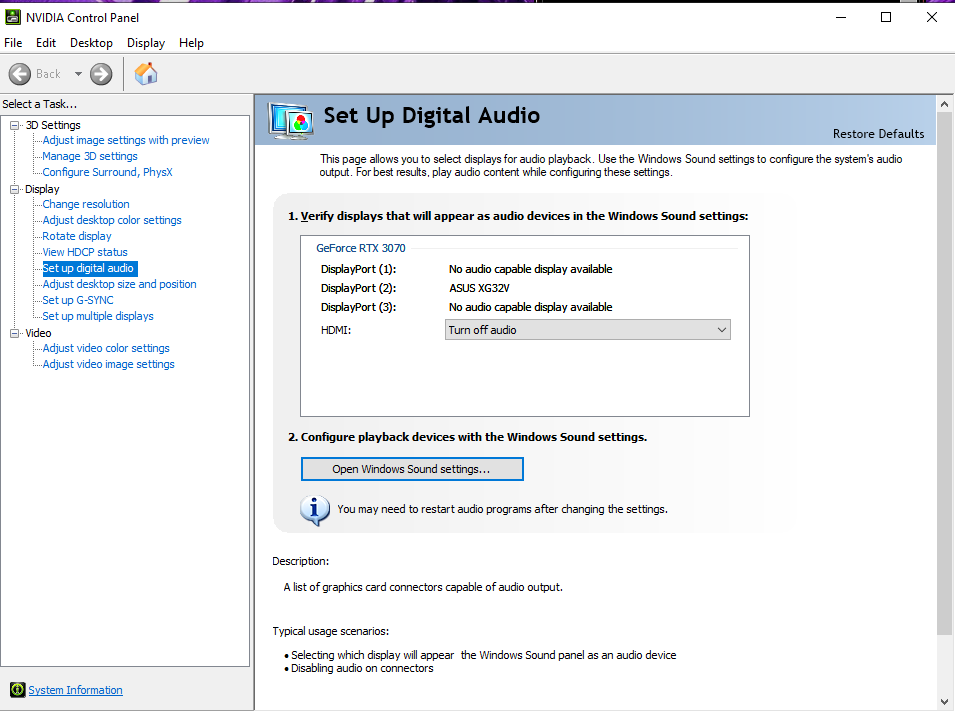Select Adjust video image settings
This screenshot has height=711, width=955.
(108, 364)
